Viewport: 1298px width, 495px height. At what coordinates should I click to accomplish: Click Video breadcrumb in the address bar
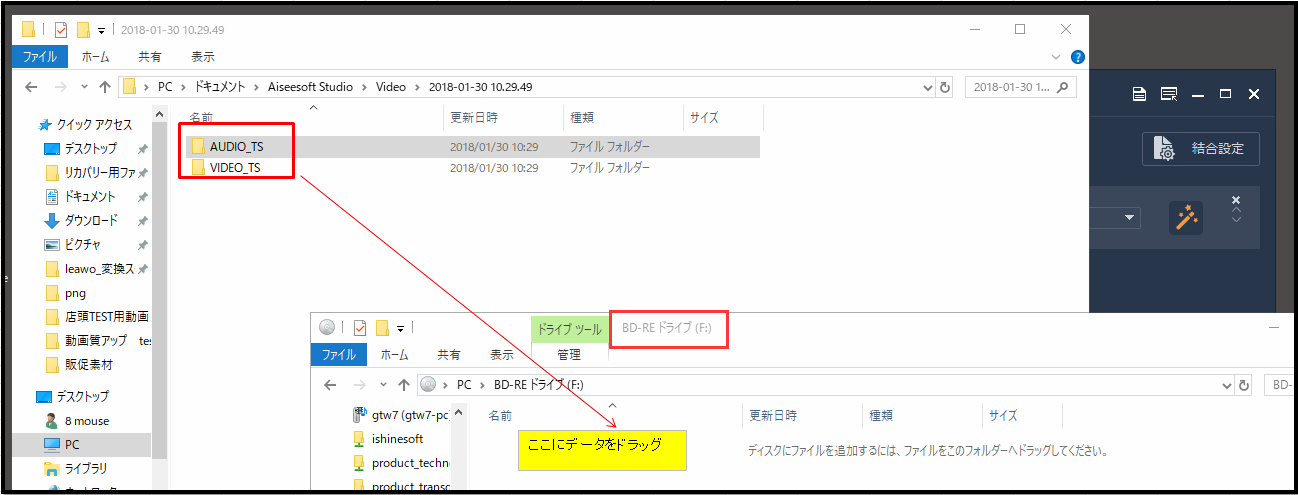pos(391,87)
